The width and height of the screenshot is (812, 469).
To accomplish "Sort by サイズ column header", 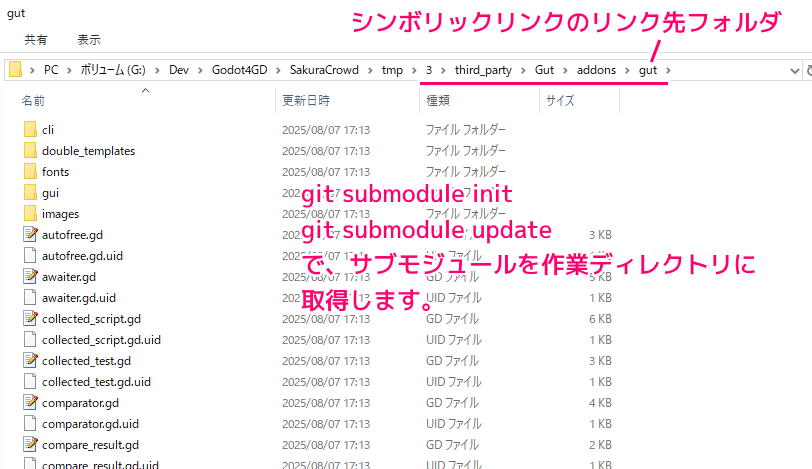I will pyautogui.click(x=560, y=101).
